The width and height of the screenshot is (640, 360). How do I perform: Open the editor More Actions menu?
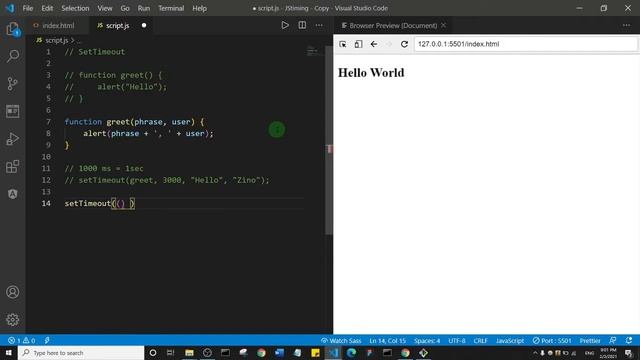[319, 25]
